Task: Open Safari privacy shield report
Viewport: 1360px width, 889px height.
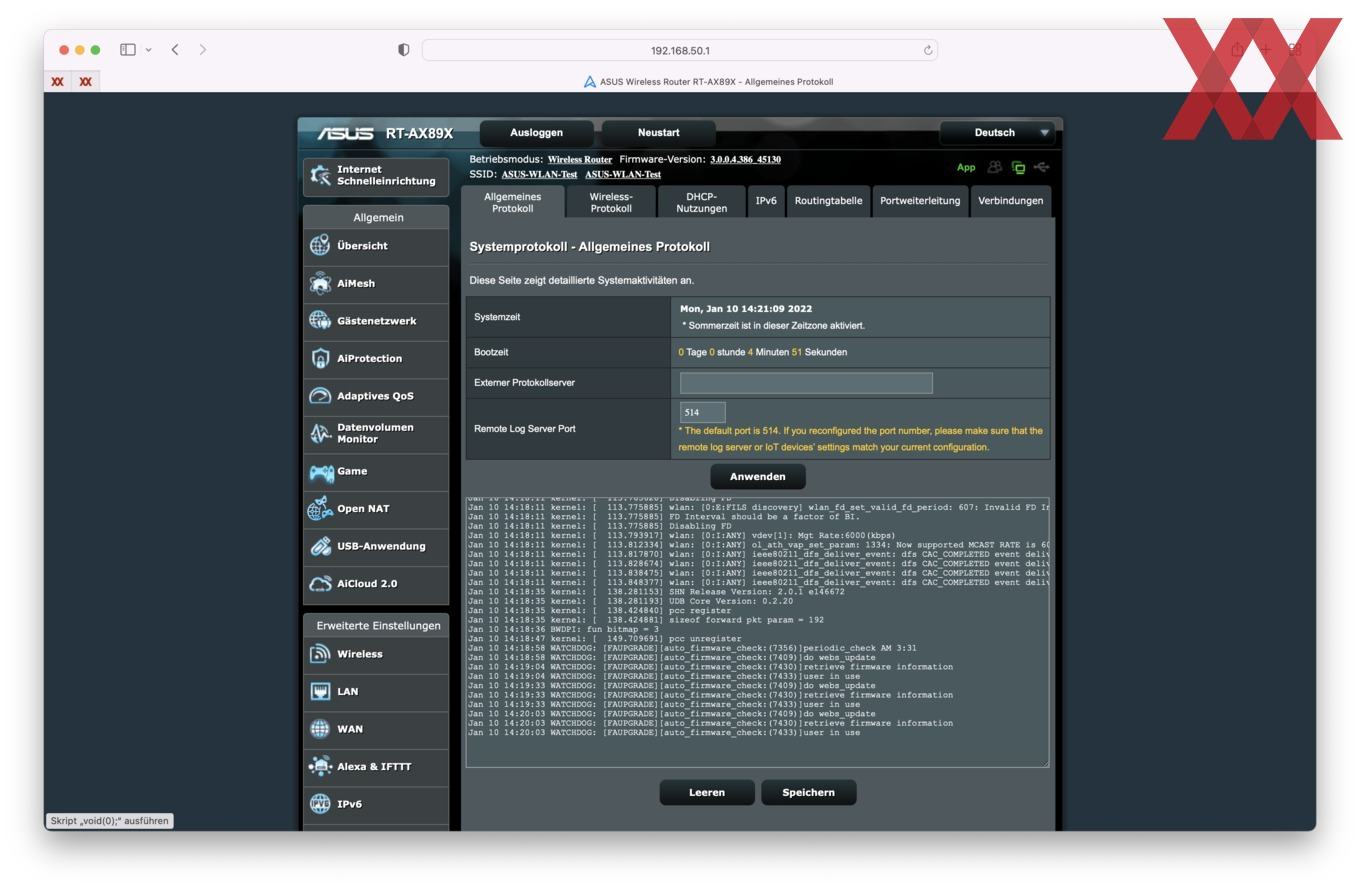Action: [x=404, y=50]
